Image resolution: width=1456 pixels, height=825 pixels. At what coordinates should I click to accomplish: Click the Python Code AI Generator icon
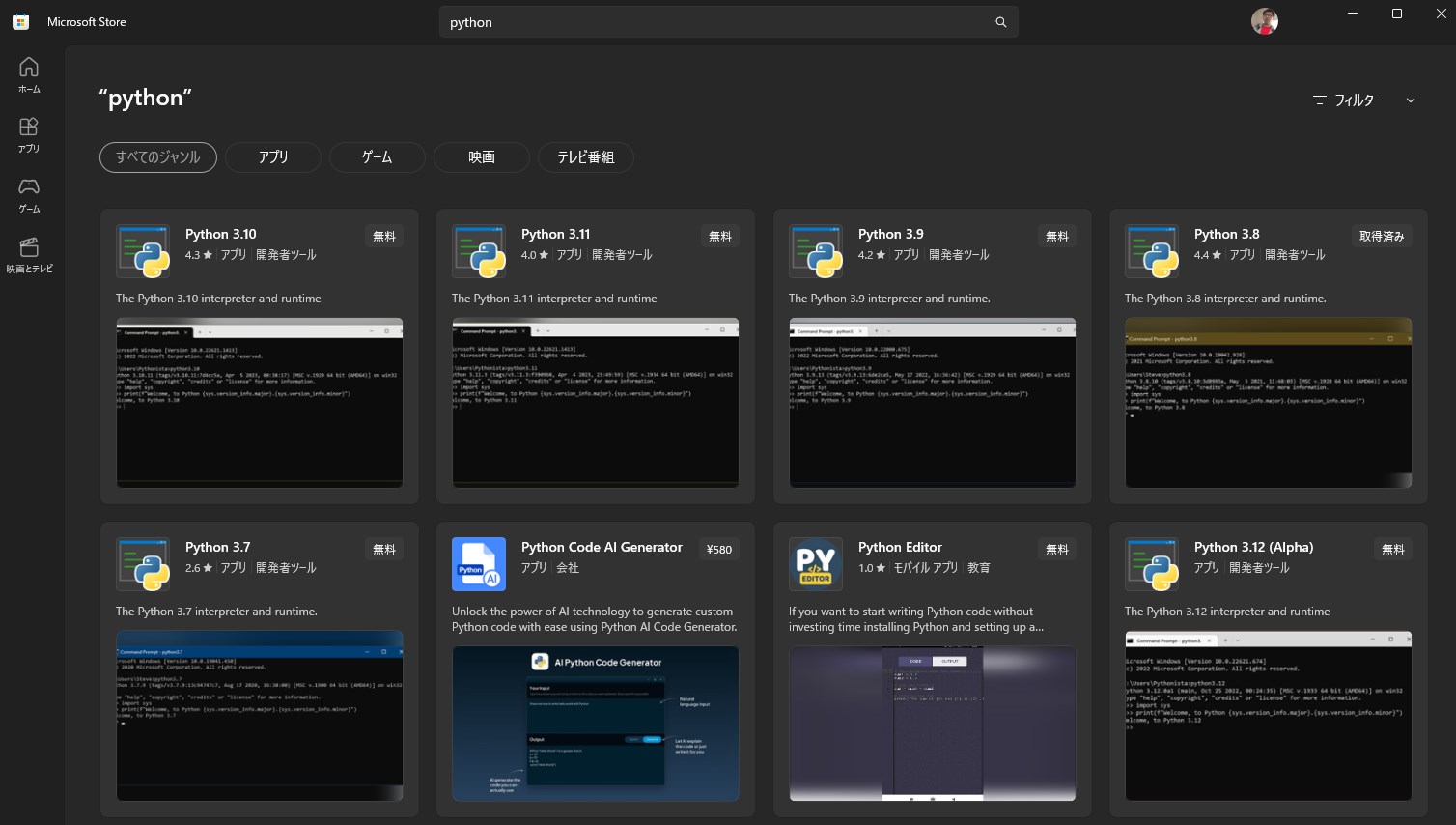479,564
